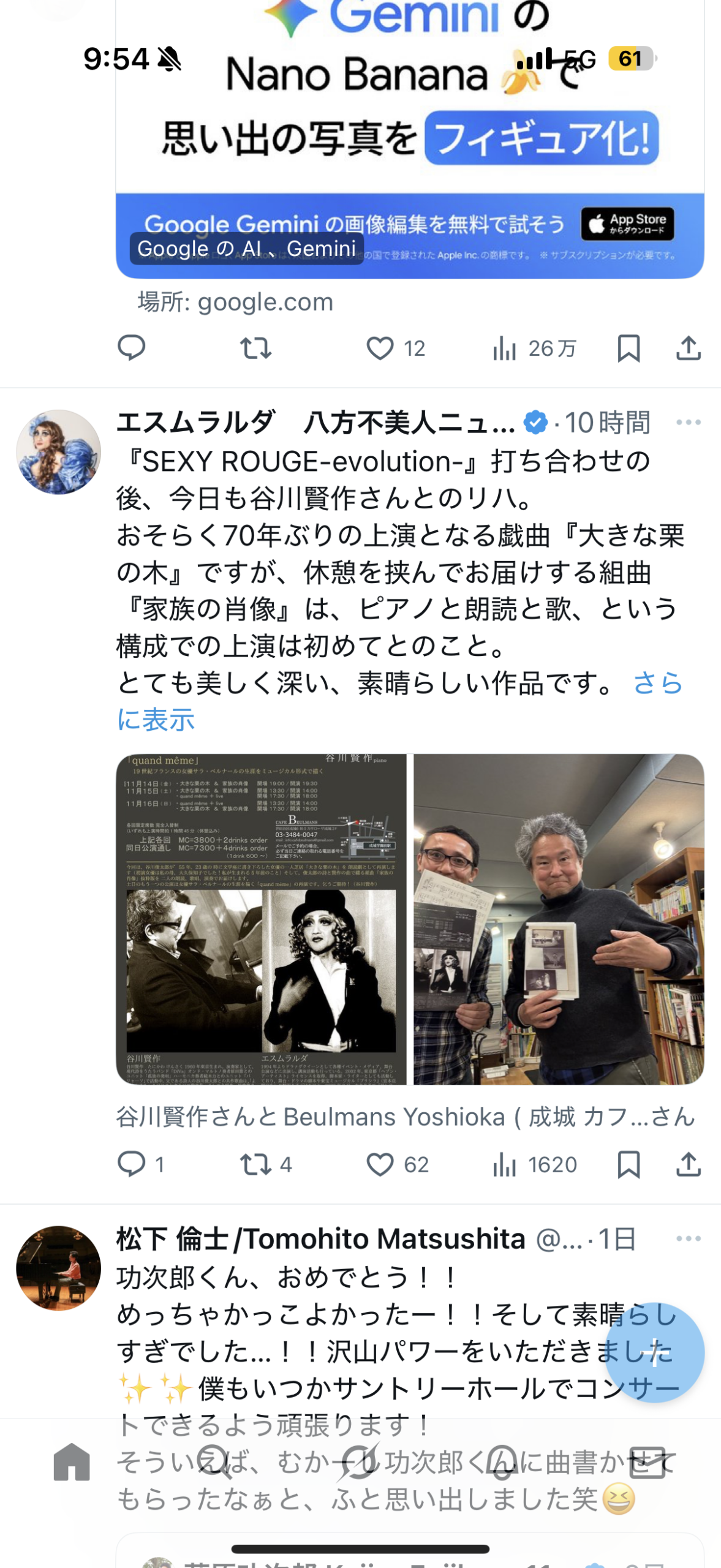
Task: Repost the Google Gemini ad
Action: tap(255, 348)
